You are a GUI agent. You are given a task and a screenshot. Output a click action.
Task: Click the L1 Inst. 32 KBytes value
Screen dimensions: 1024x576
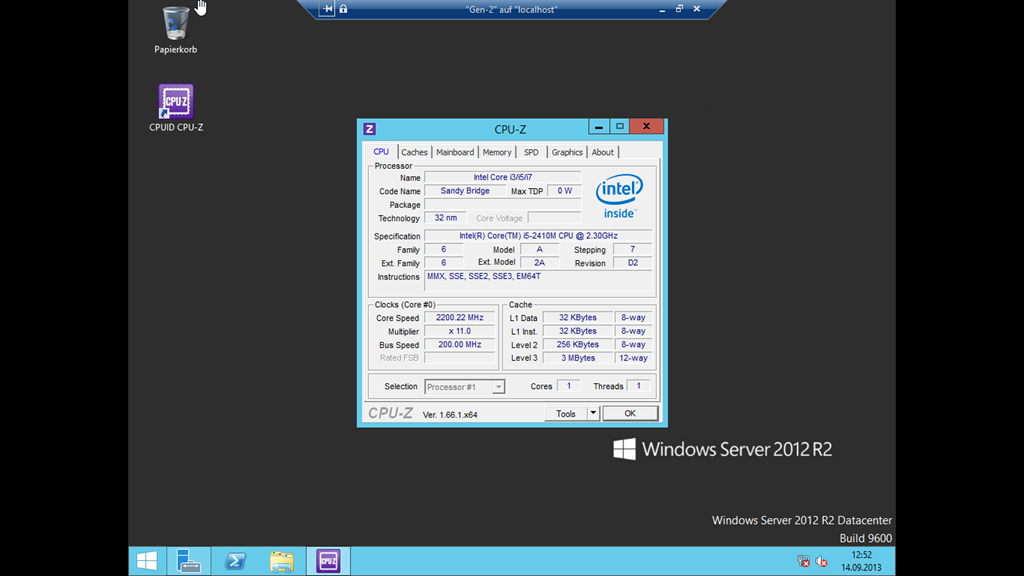tap(577, 331)
